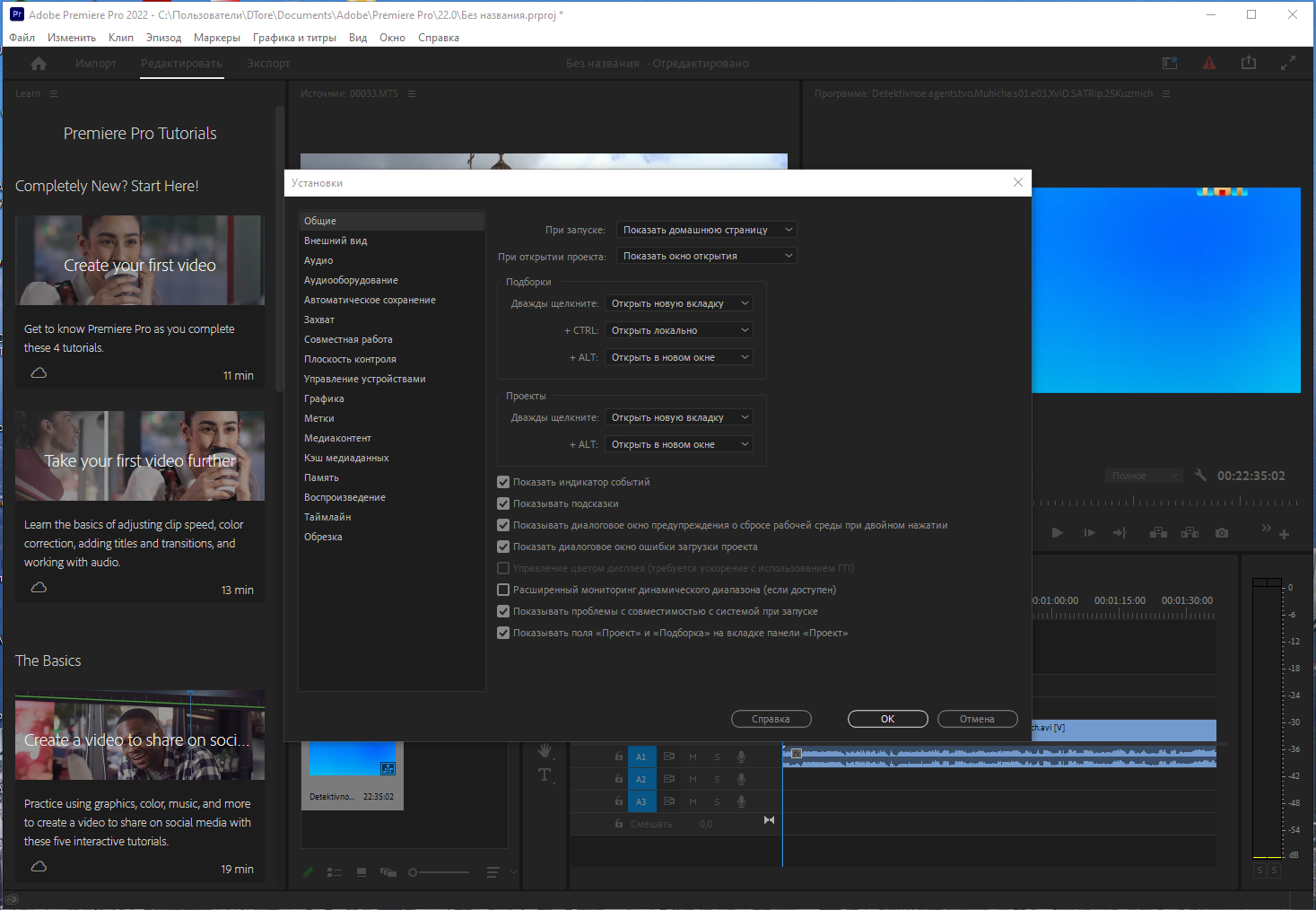The width and height of the screenshot is (1316, 910).
Task: Click the Step Forward frame button
Action: coord(1090,533)
